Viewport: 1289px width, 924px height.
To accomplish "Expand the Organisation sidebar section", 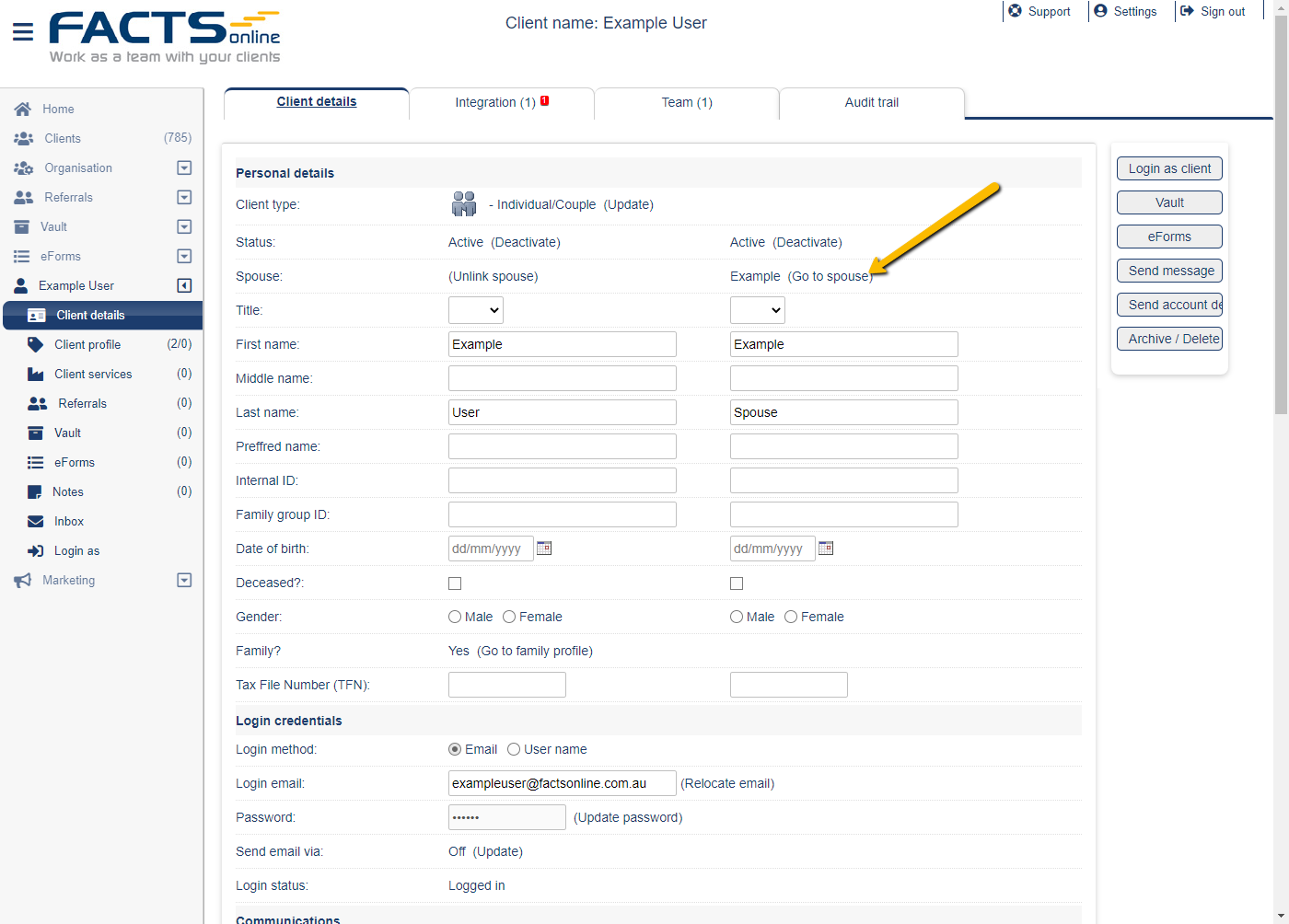I will (x=184, y=167).
